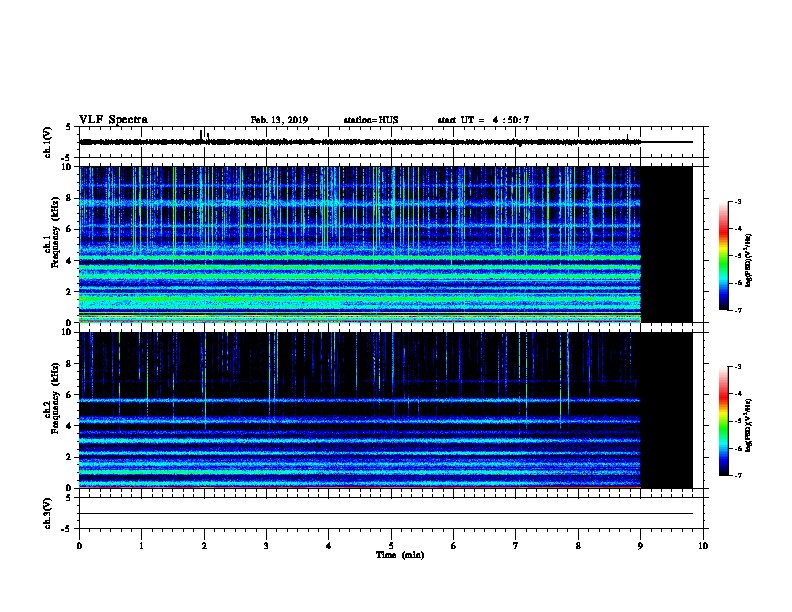This screenshot has height=612, width=792.
Task: Click the "-5" tick on ch.1(V) axis
Action: click(67, 158)
